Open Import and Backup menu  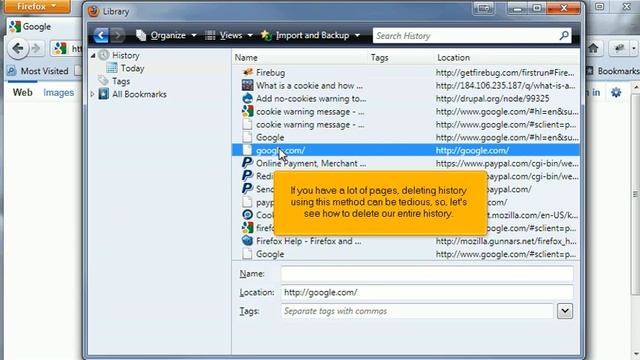pyautogui.click(x=311, y=36)
